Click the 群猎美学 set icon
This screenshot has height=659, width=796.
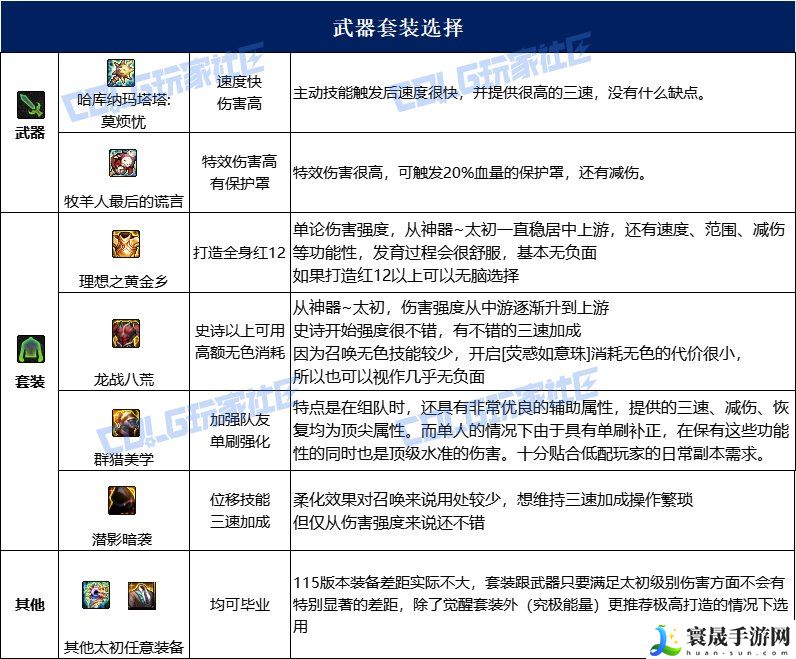click(x=126, y=423)
